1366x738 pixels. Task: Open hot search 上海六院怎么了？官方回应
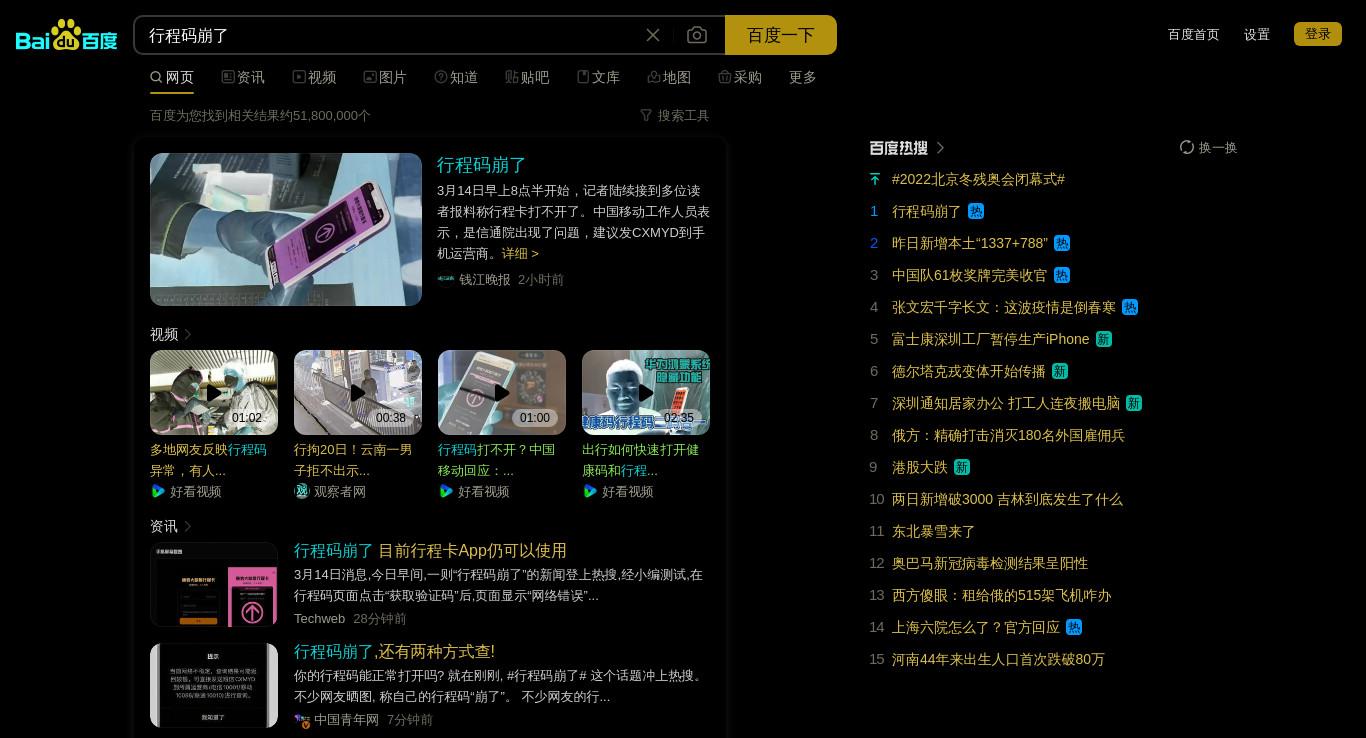[976, 627]
